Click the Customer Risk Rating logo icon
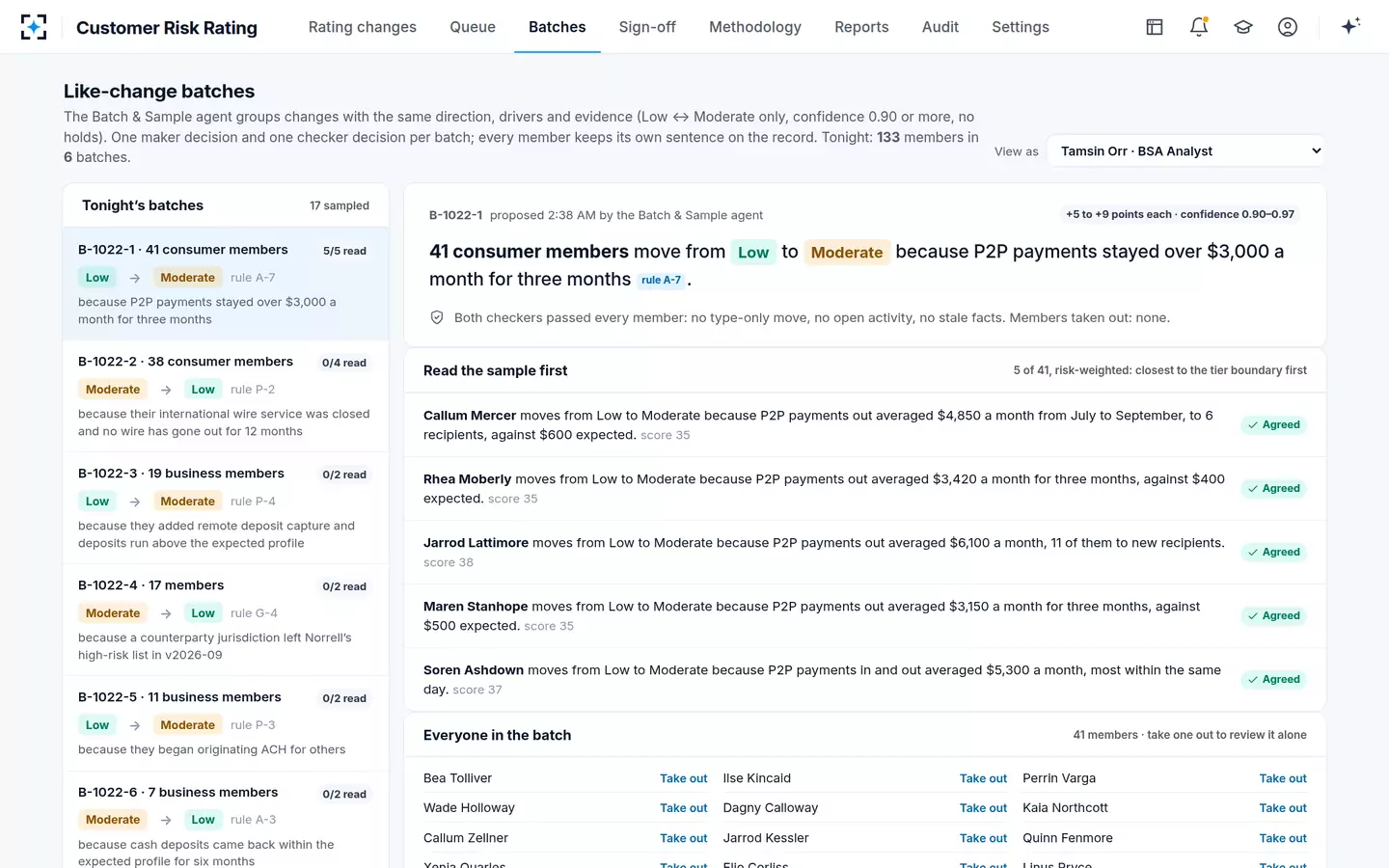The width and height of the screenshot is (1389, 868). click(x=34, y=27)
